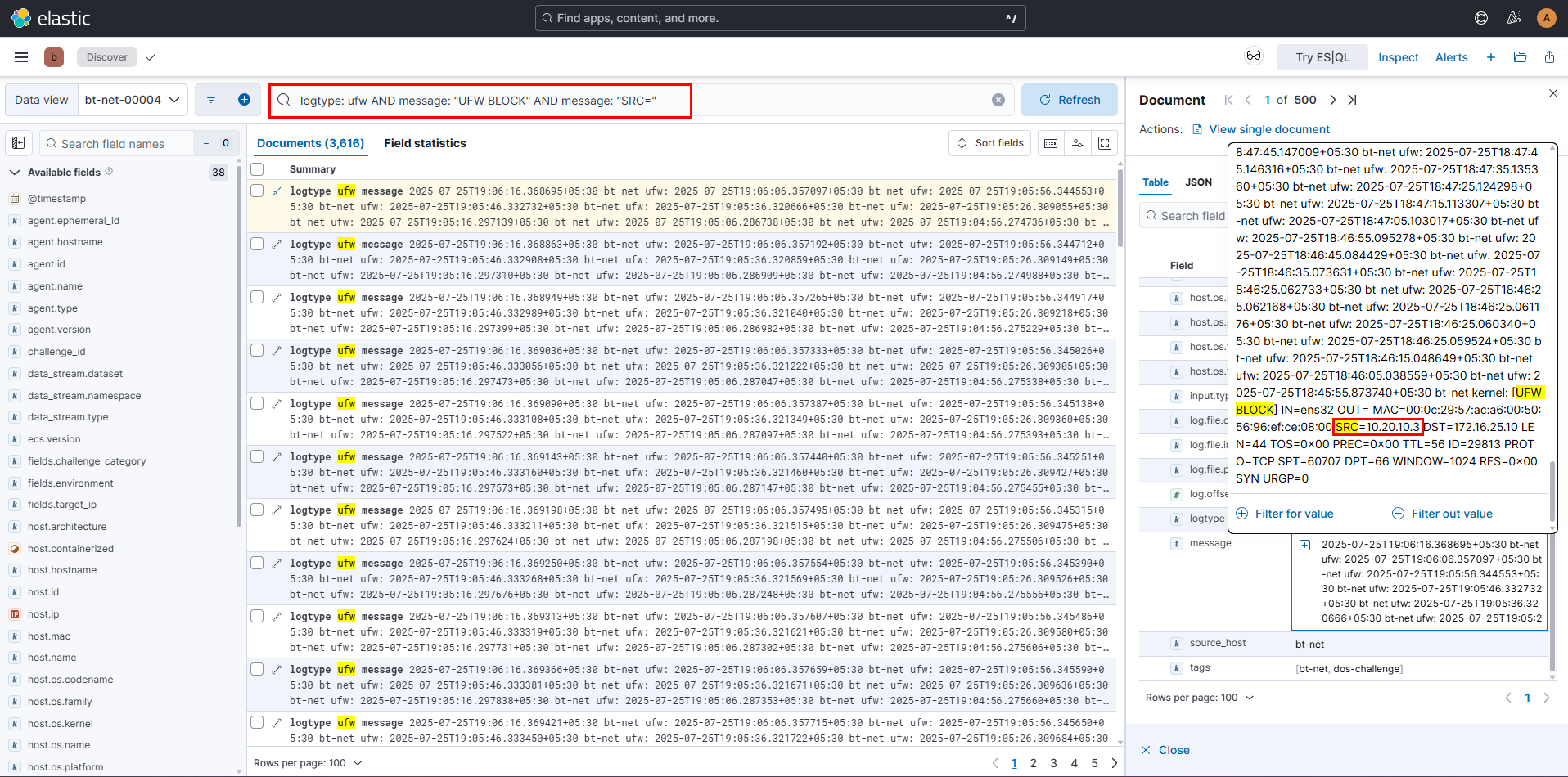Select the third document row checkbox
Screen dimensions: 1568x777
pyautogui.click(x=257, y=297)
